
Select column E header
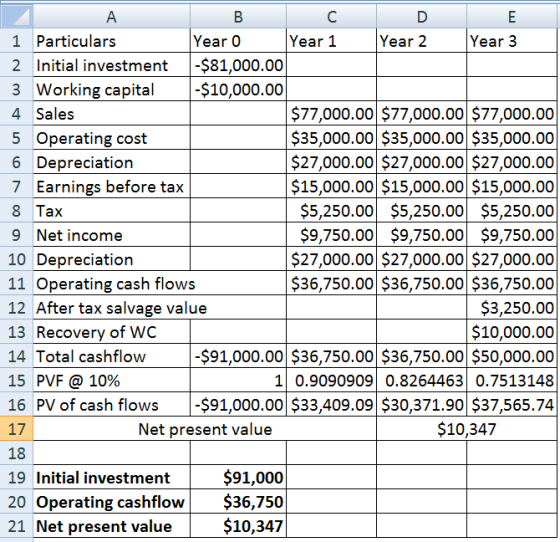tap(512, 16)
